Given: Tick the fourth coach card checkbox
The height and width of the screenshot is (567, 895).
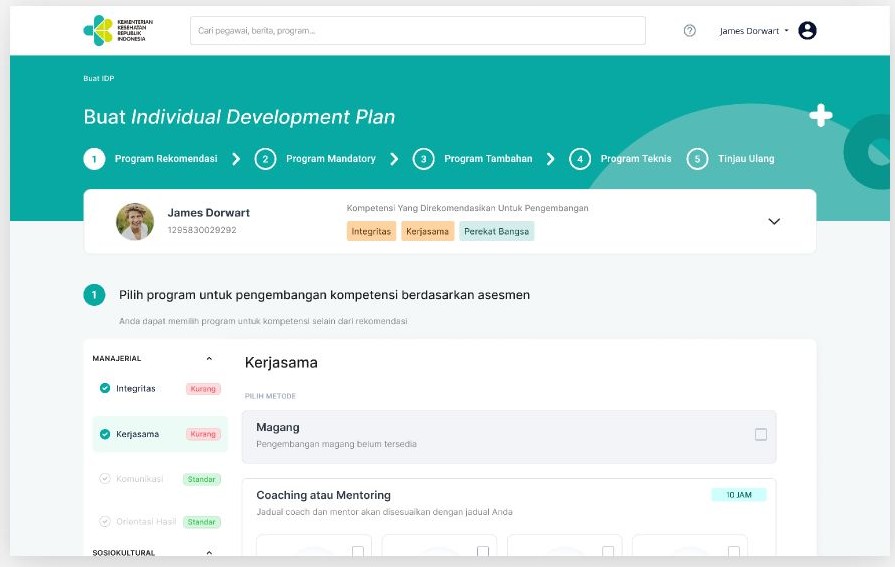Looking at the screenshot, I should pyautogui.click(x=734, y=552).
